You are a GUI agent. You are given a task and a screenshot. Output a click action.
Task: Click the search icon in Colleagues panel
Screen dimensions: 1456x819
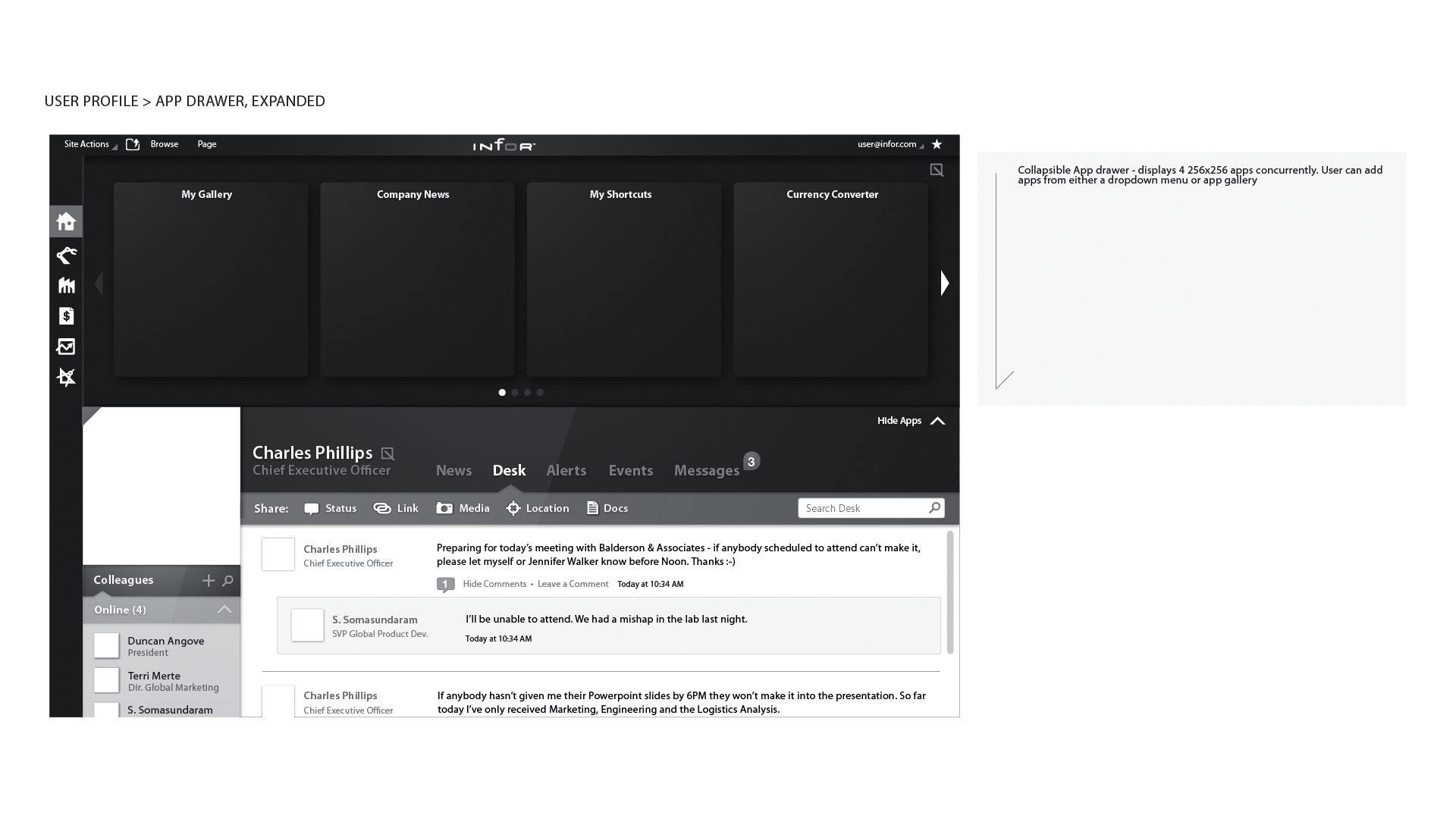(x=227, y=581)
